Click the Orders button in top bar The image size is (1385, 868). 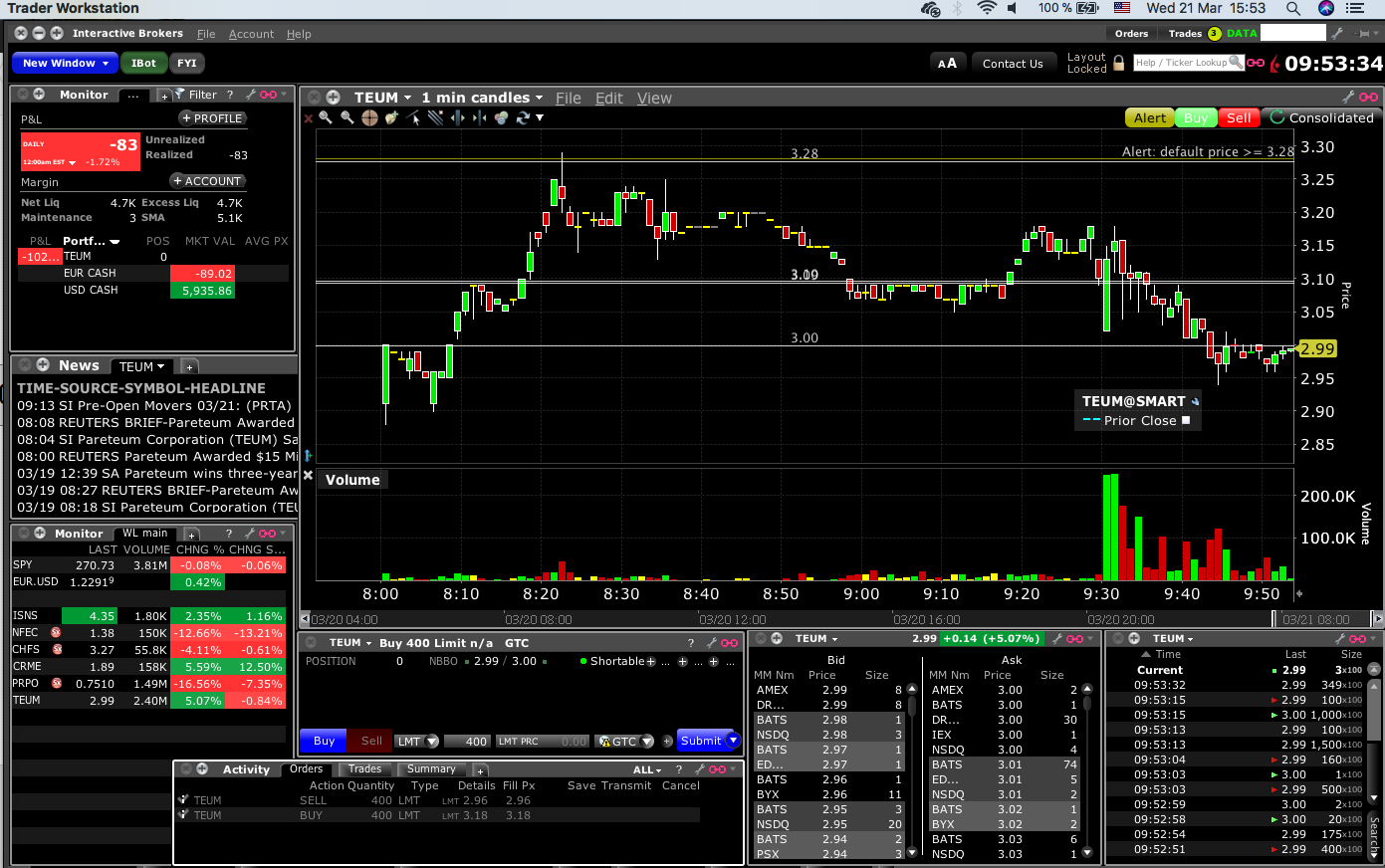tap(1131, 33)
